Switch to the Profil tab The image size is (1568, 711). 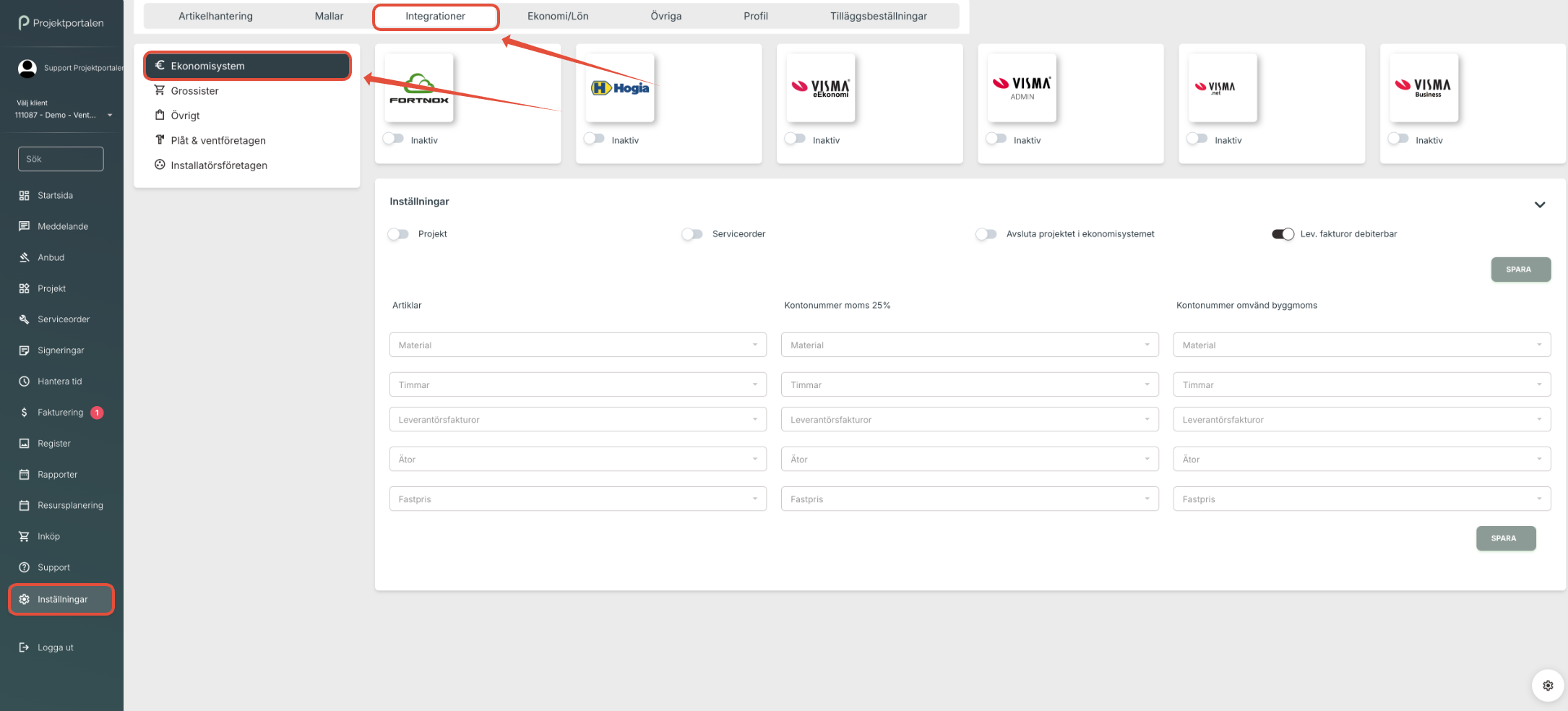pos(755,16)
